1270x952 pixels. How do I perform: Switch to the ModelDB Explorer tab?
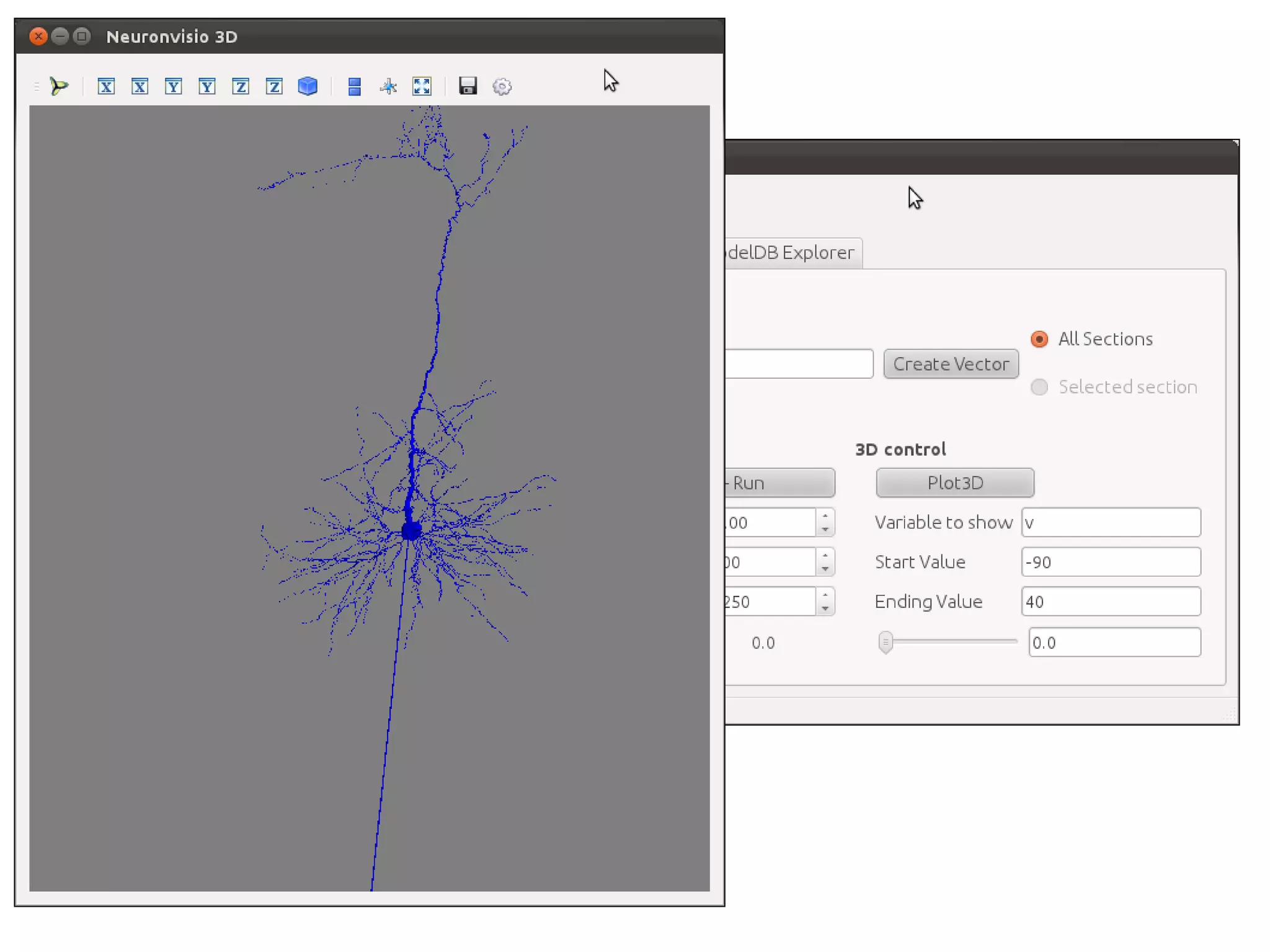791,253
